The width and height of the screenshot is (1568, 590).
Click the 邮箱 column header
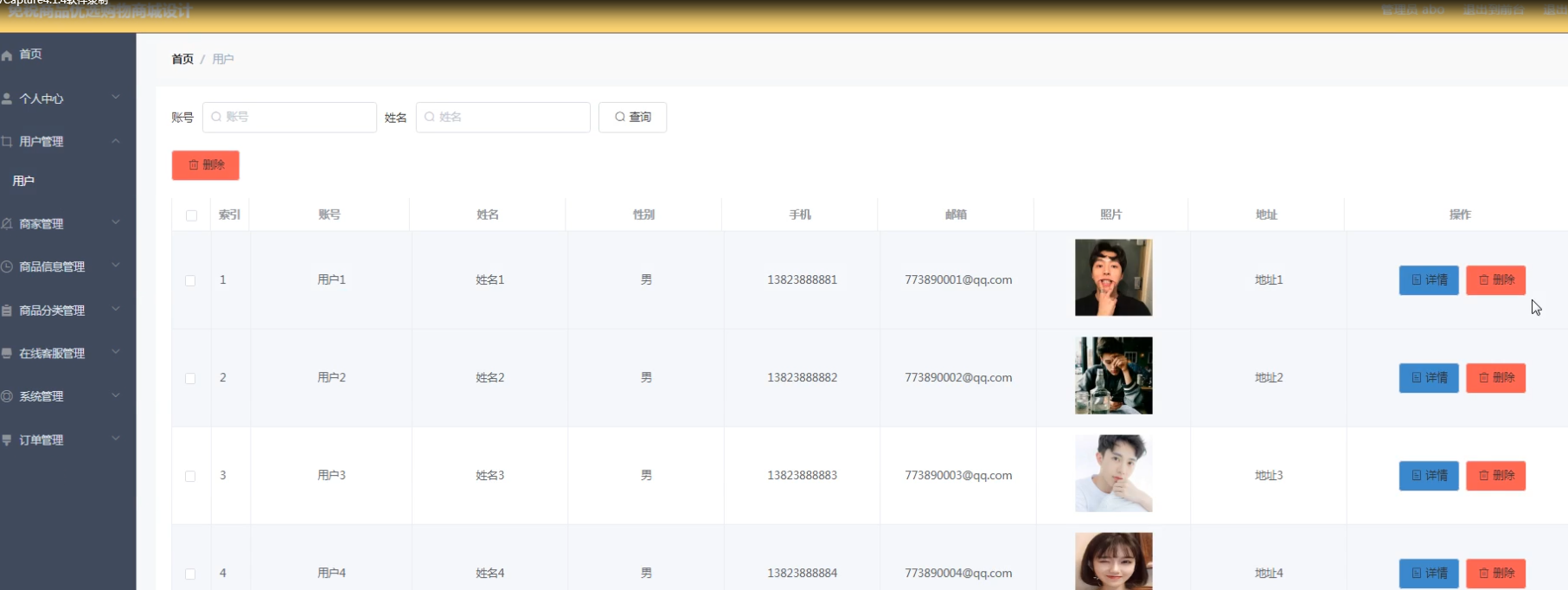(x=956, y=215)
